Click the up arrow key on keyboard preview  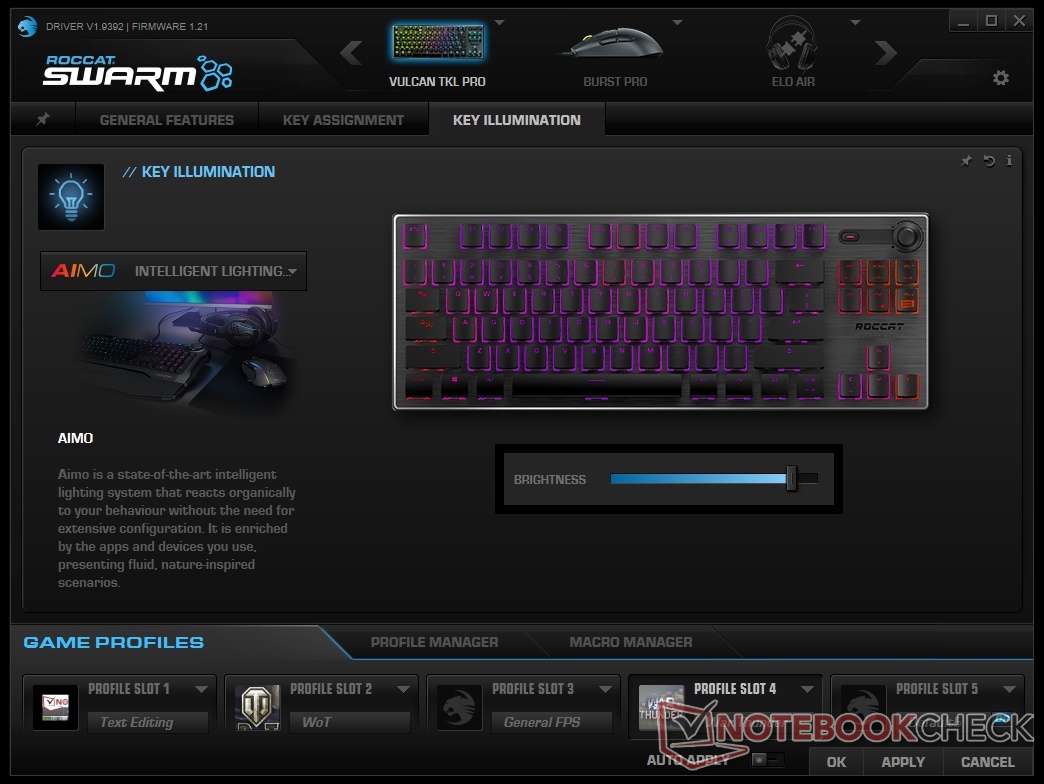point(878,357)
